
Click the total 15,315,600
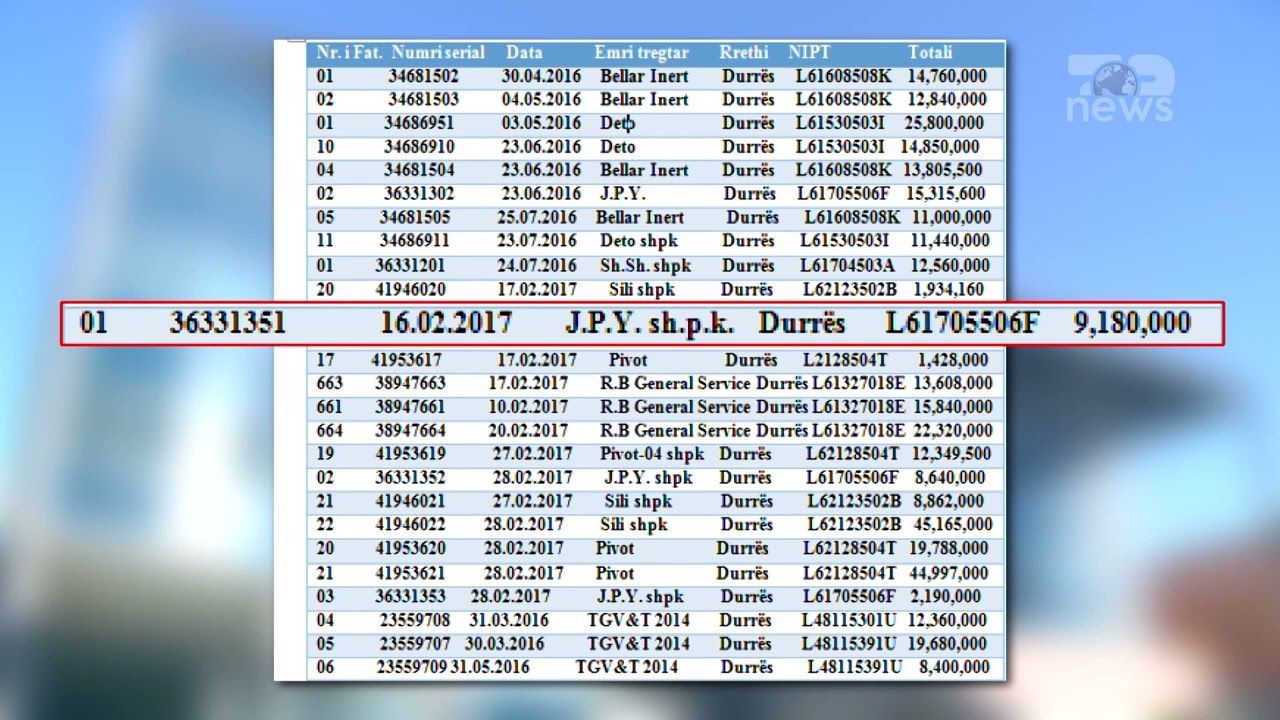click(945, 194)
